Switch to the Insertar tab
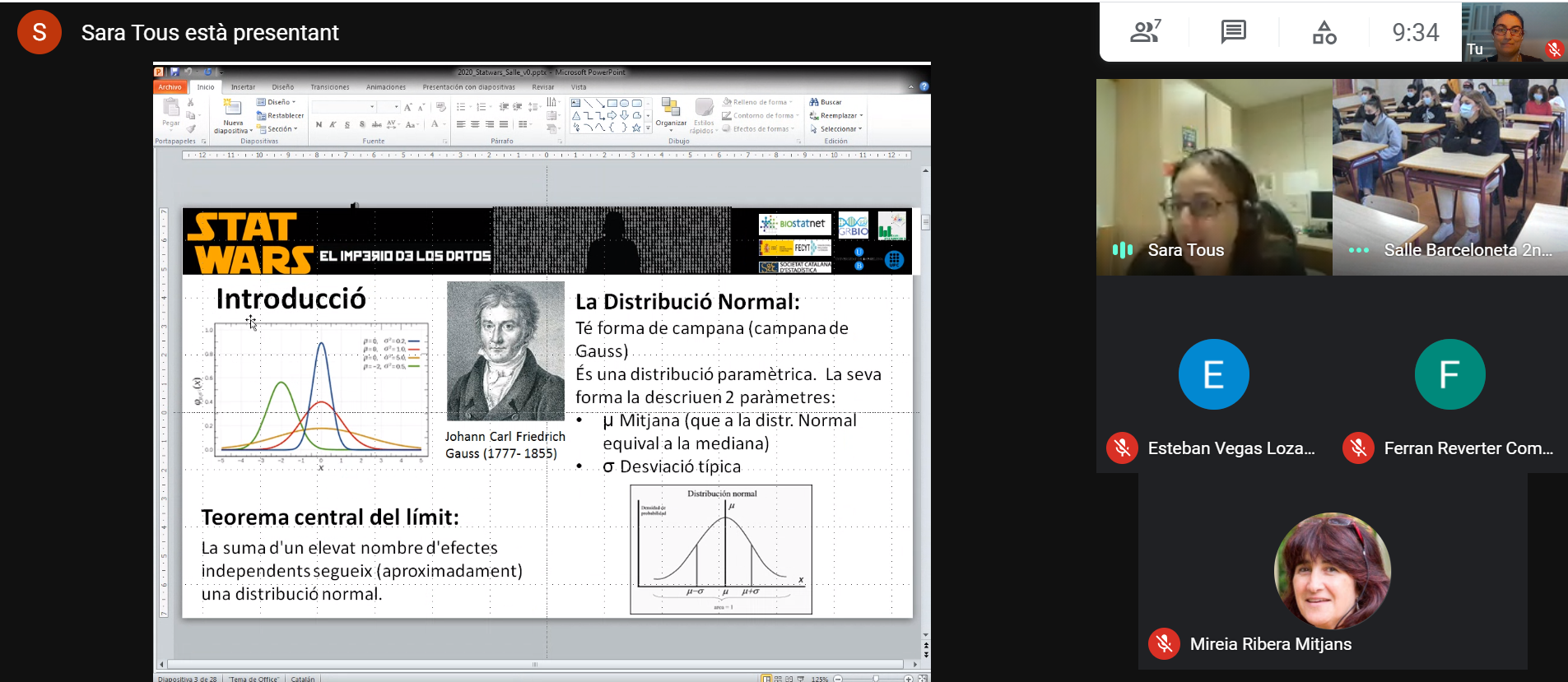The width and height of the screenshot is (1568, 682). click(x=243, y=87)
